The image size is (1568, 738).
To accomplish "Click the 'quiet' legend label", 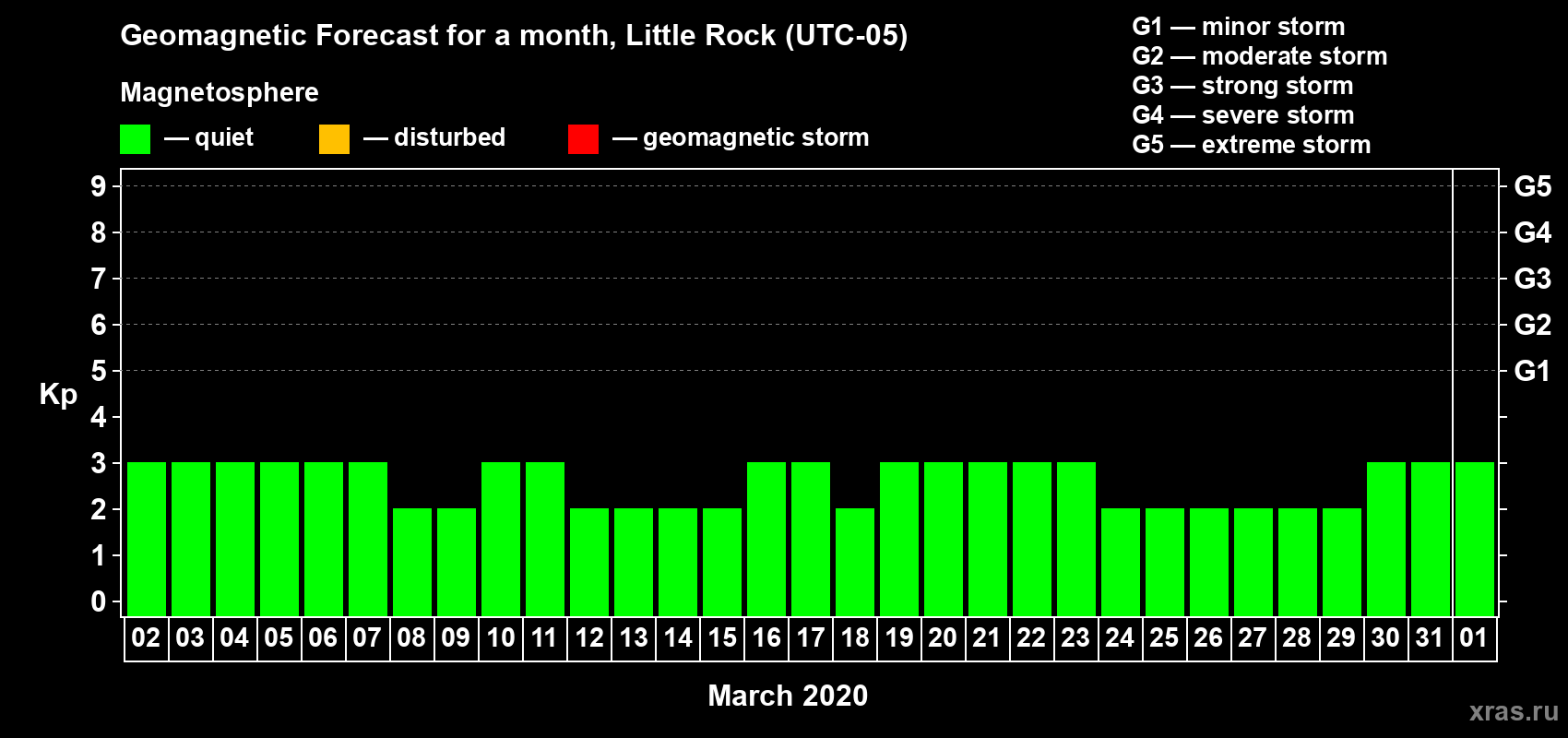I will tap(224, 138).
